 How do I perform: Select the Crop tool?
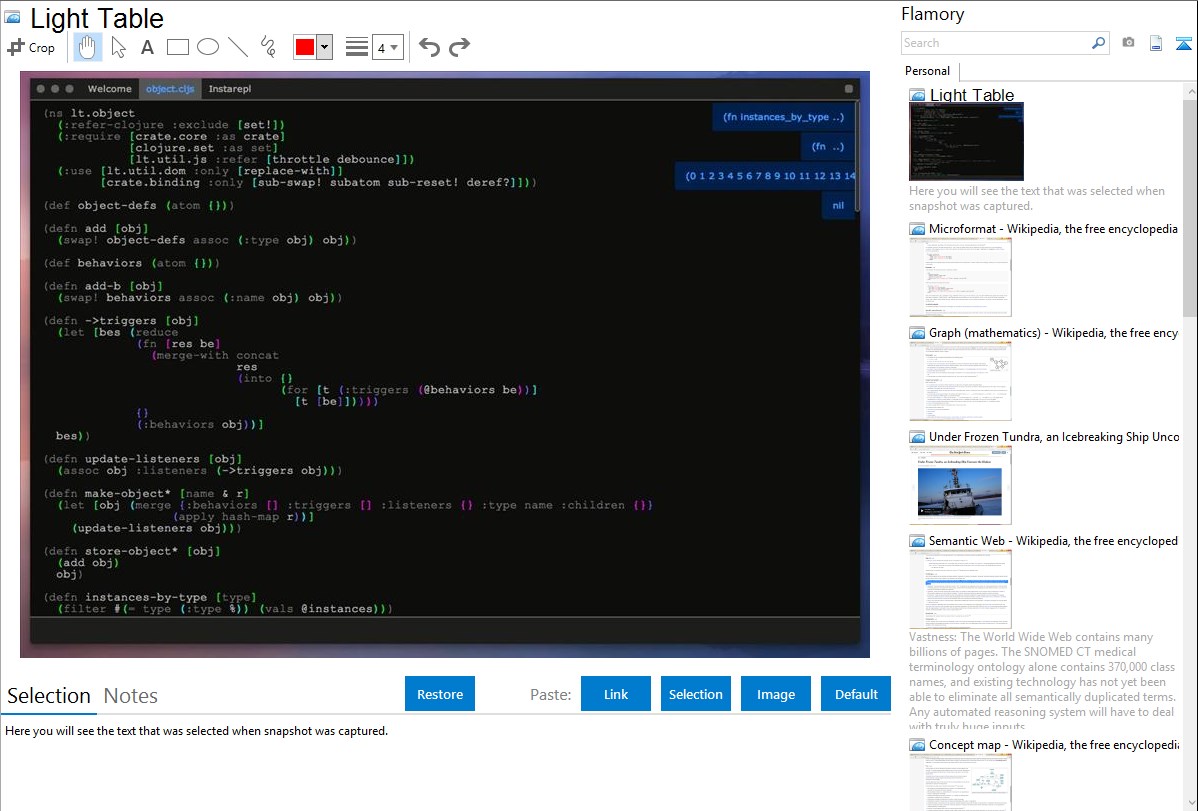click(31, 47)
